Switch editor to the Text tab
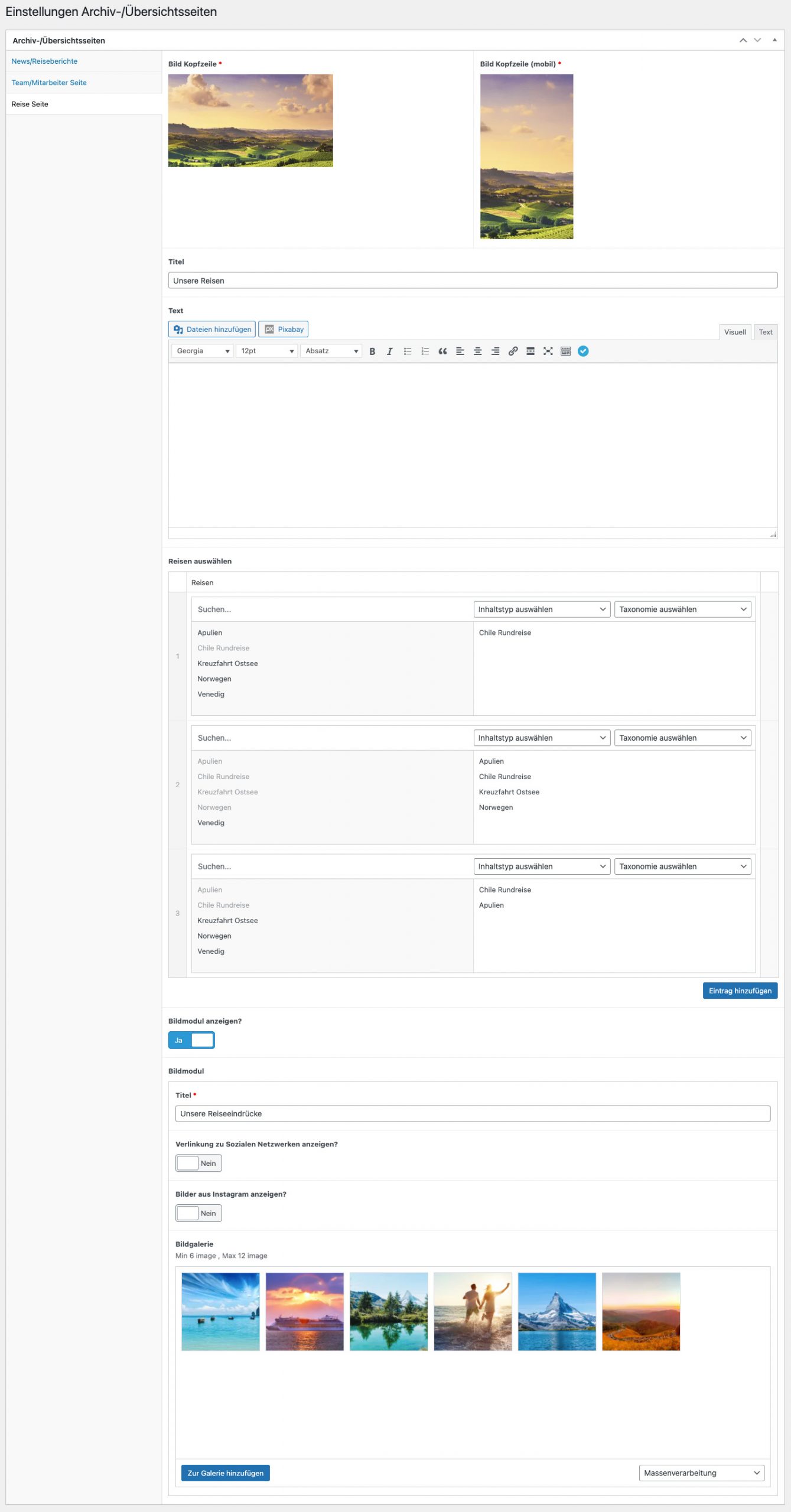 point(765,332)
